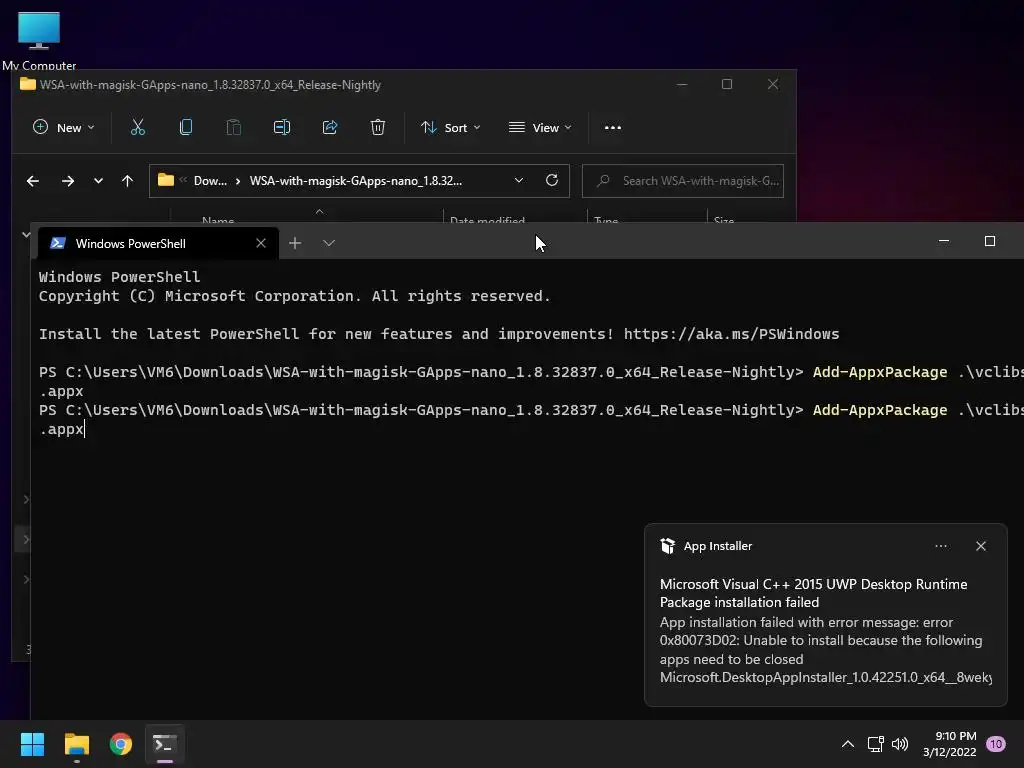Click the Search WSA-with-magisk search box
The width and height of the screenshot is (1024, 768).
(x=683, y=181)
